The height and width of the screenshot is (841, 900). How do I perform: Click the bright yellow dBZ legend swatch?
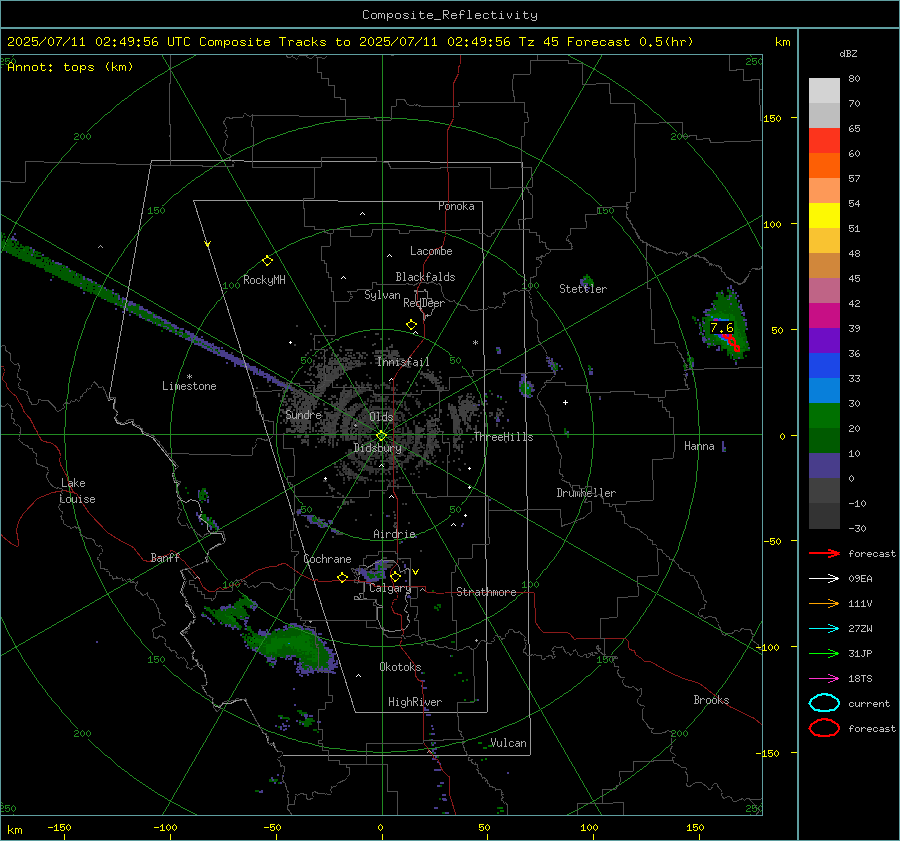click(x=824, y=216)
